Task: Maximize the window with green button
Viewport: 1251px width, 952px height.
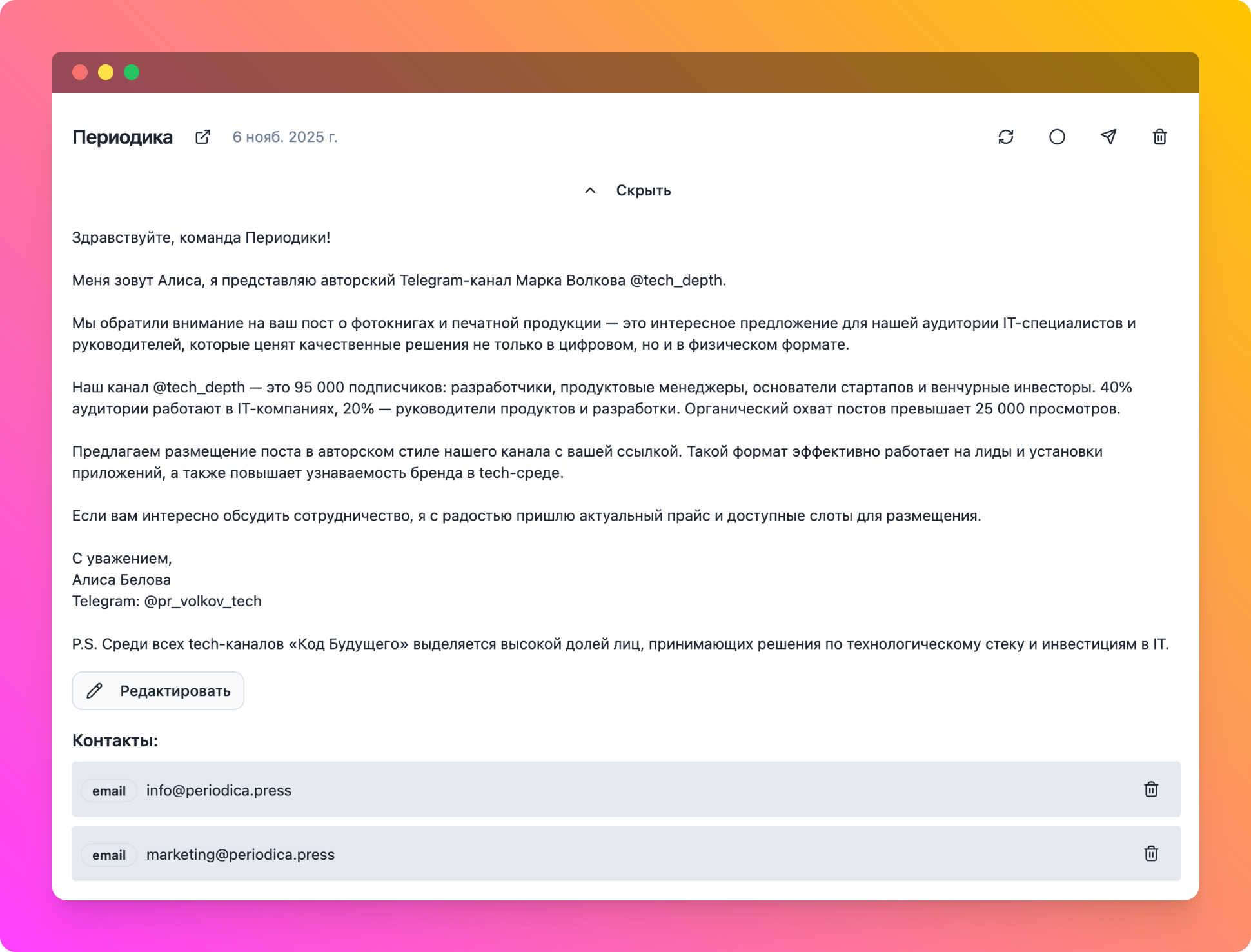Action: pos(132,72)
